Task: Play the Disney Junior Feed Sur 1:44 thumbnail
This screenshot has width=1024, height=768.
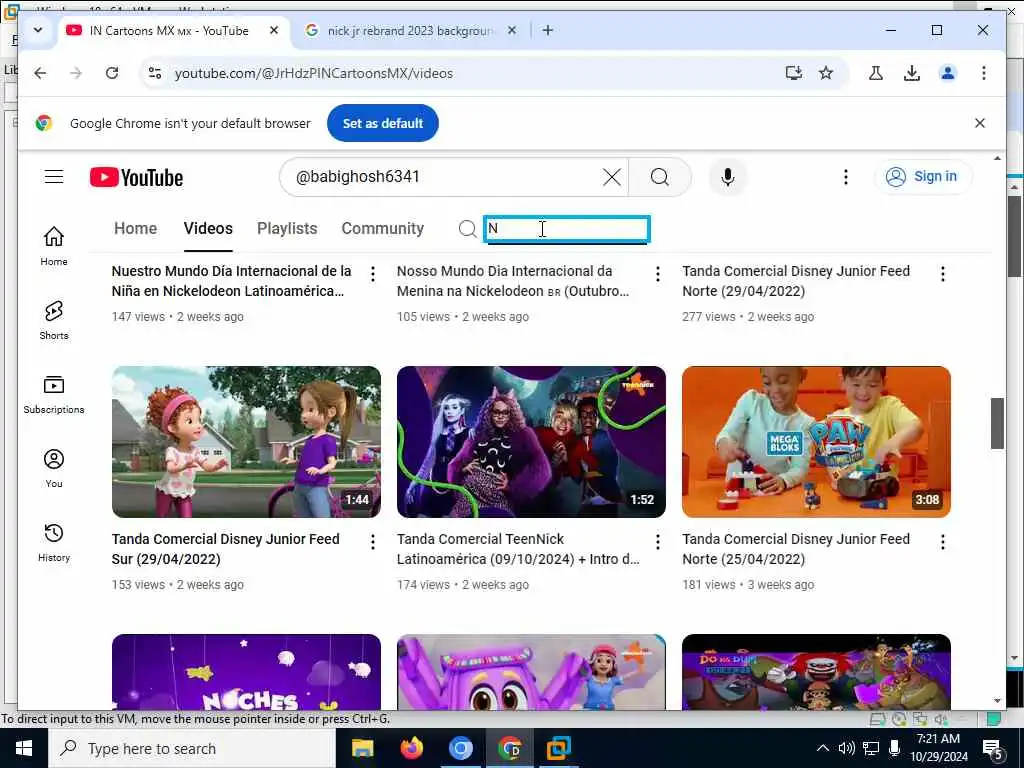Action: coord(246,441)
